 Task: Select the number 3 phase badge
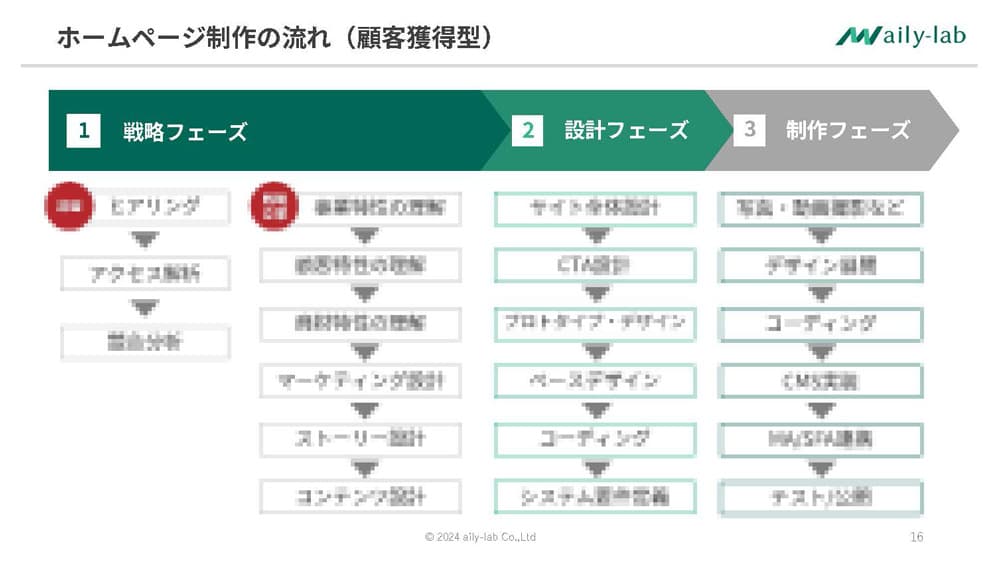[x=749, y=130]
